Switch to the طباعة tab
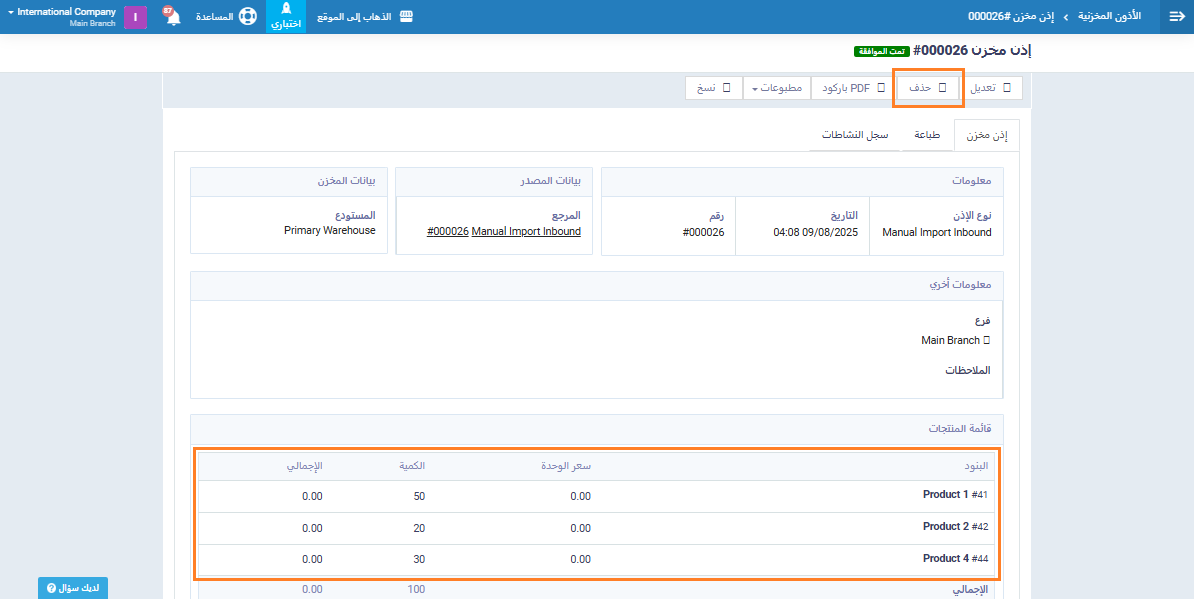1194x599 pixels. tap(927, 135)
